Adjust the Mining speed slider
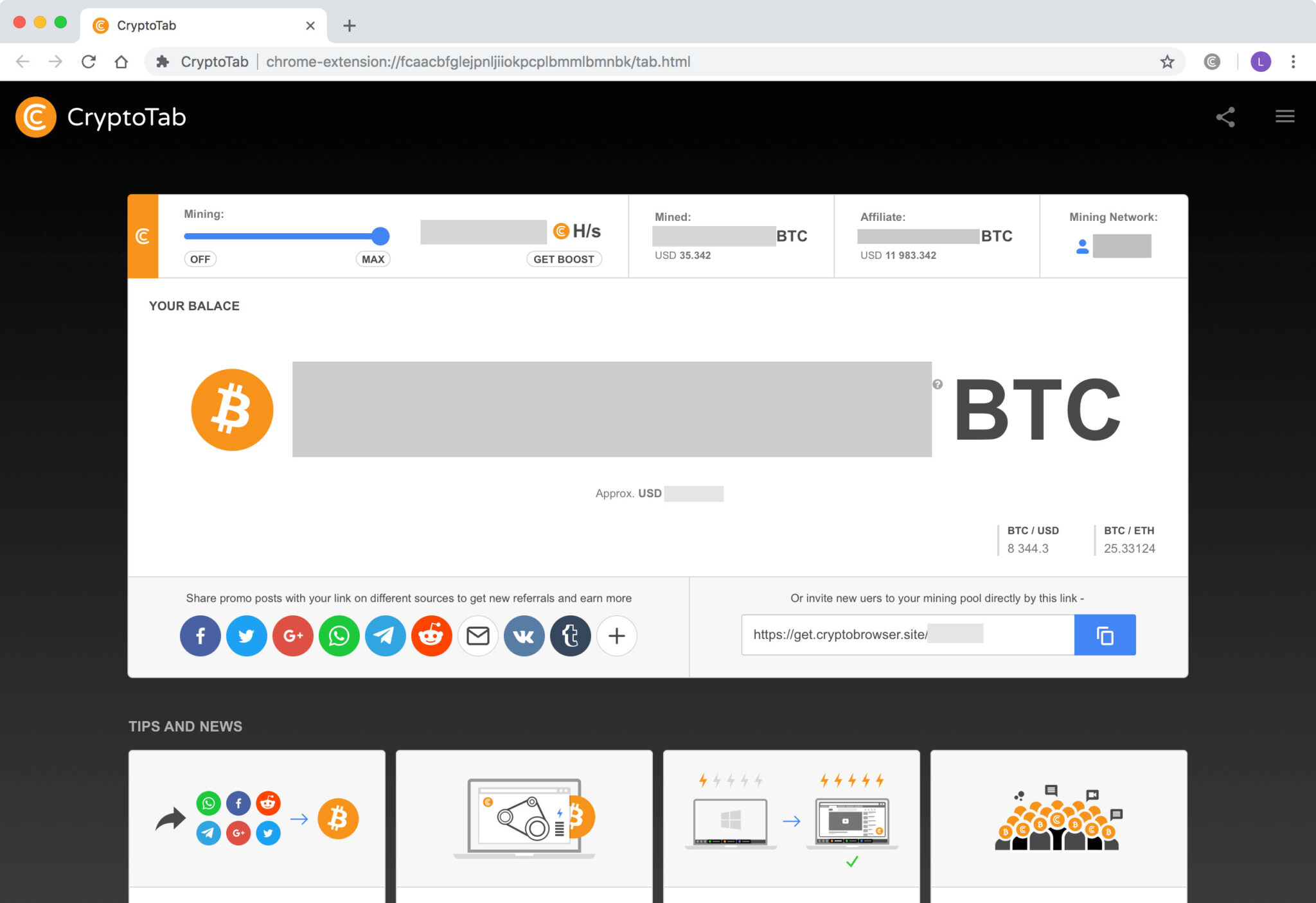Screen dimensions: 1316x903 coord(379,236)
